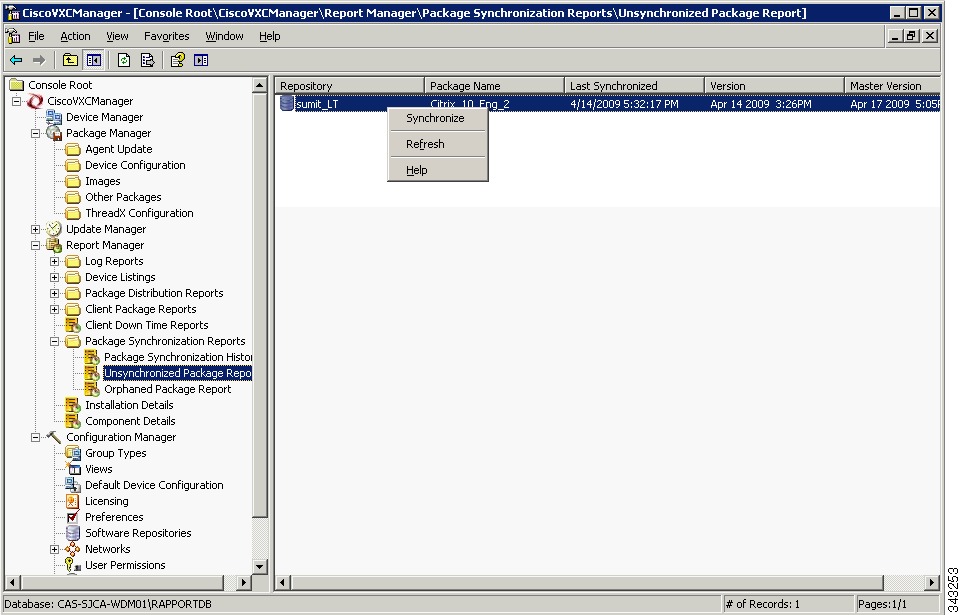The image size is (961, 615).
Task: Open the Favorites menu
Action: point(167,36)
